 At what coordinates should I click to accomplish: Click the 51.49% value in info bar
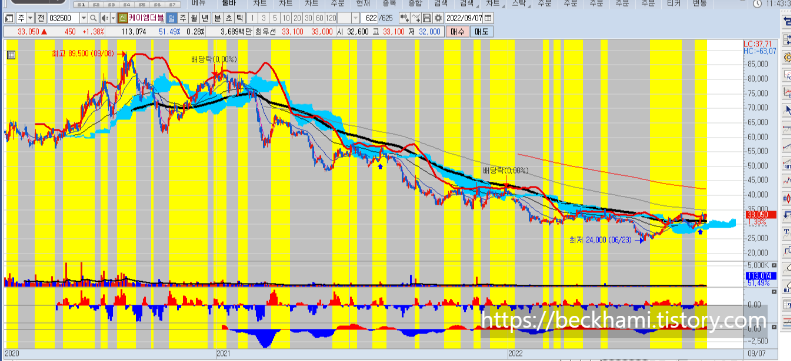169,31
